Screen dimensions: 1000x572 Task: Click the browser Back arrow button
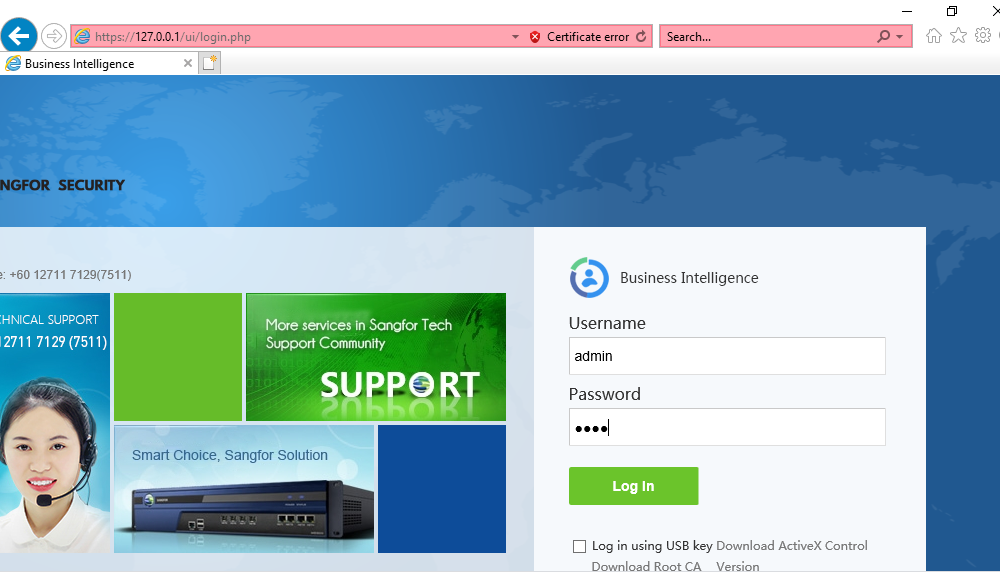19,35
